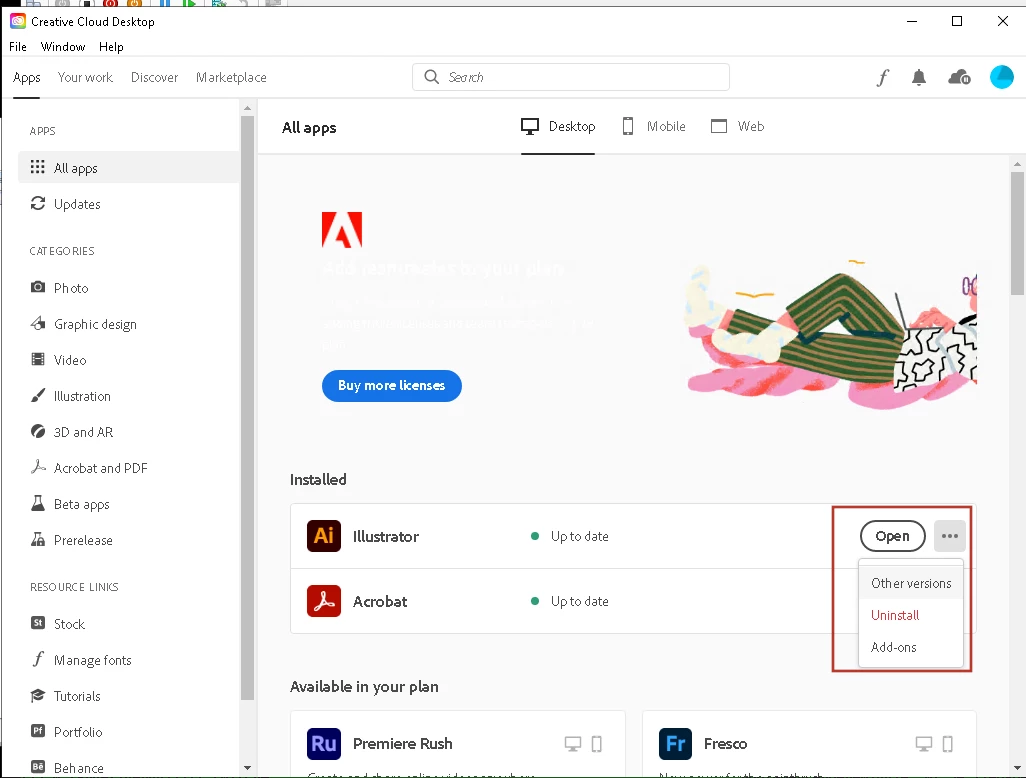Image resolution: width=1026 pixels, height=778 pixels.
Task: Click sidebar scrollbar up arrow
Action: [x=247, y=108]
